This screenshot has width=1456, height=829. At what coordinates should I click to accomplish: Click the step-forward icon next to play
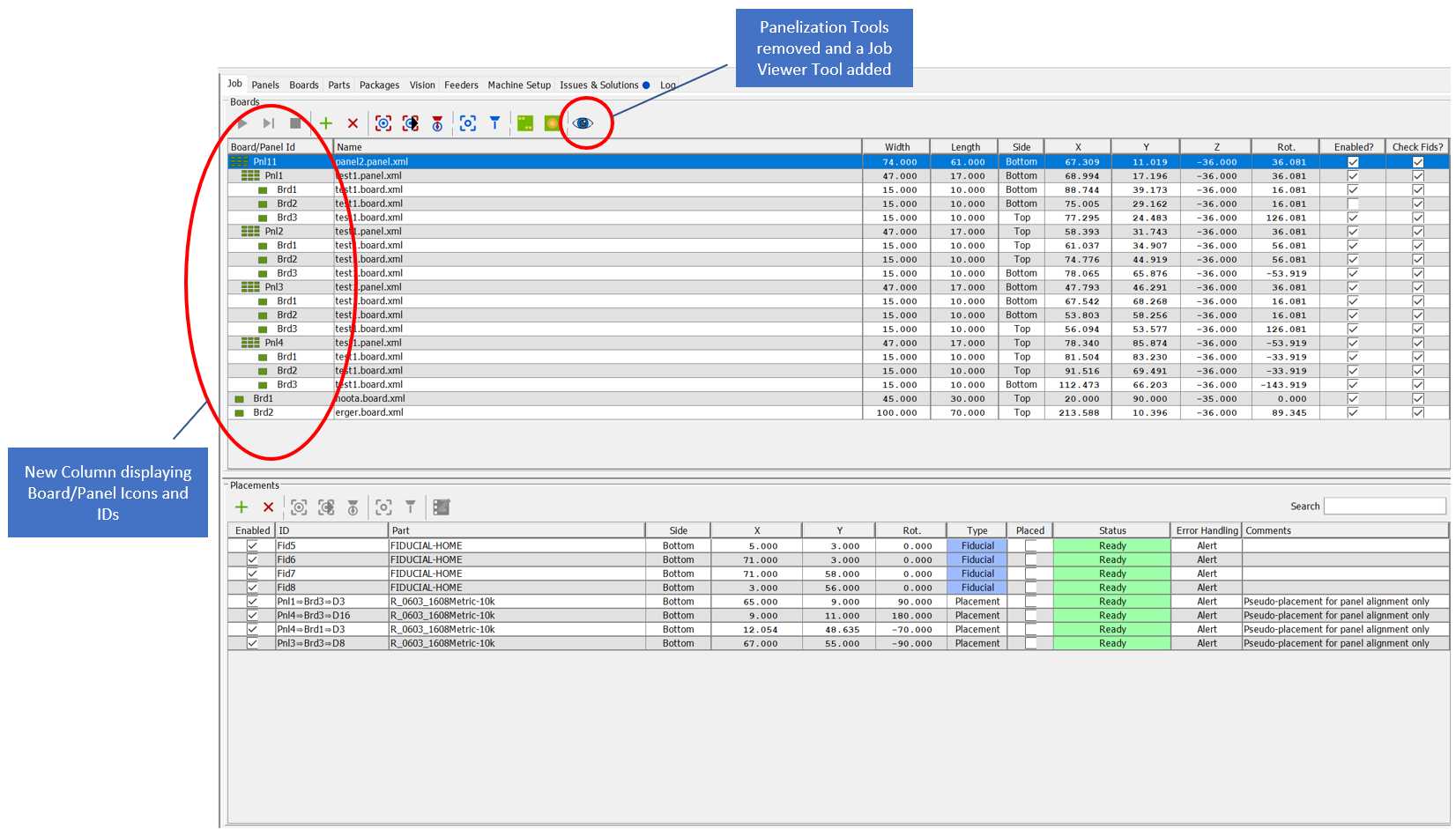[268, 122]
